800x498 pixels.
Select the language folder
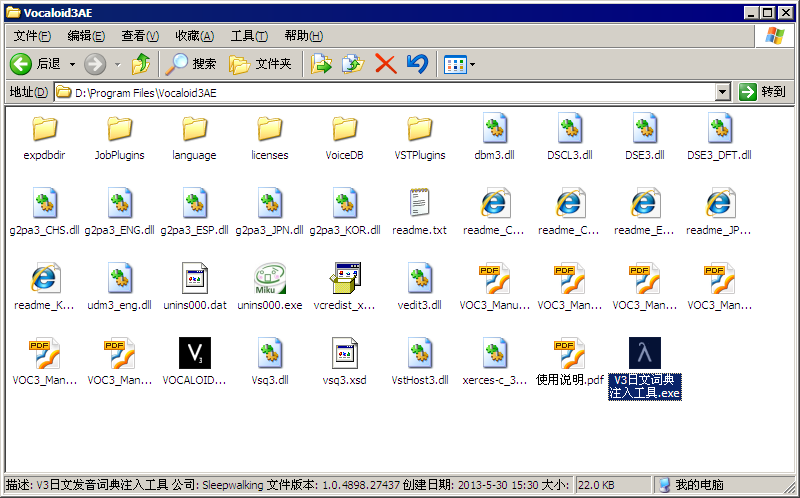(194, 137)
